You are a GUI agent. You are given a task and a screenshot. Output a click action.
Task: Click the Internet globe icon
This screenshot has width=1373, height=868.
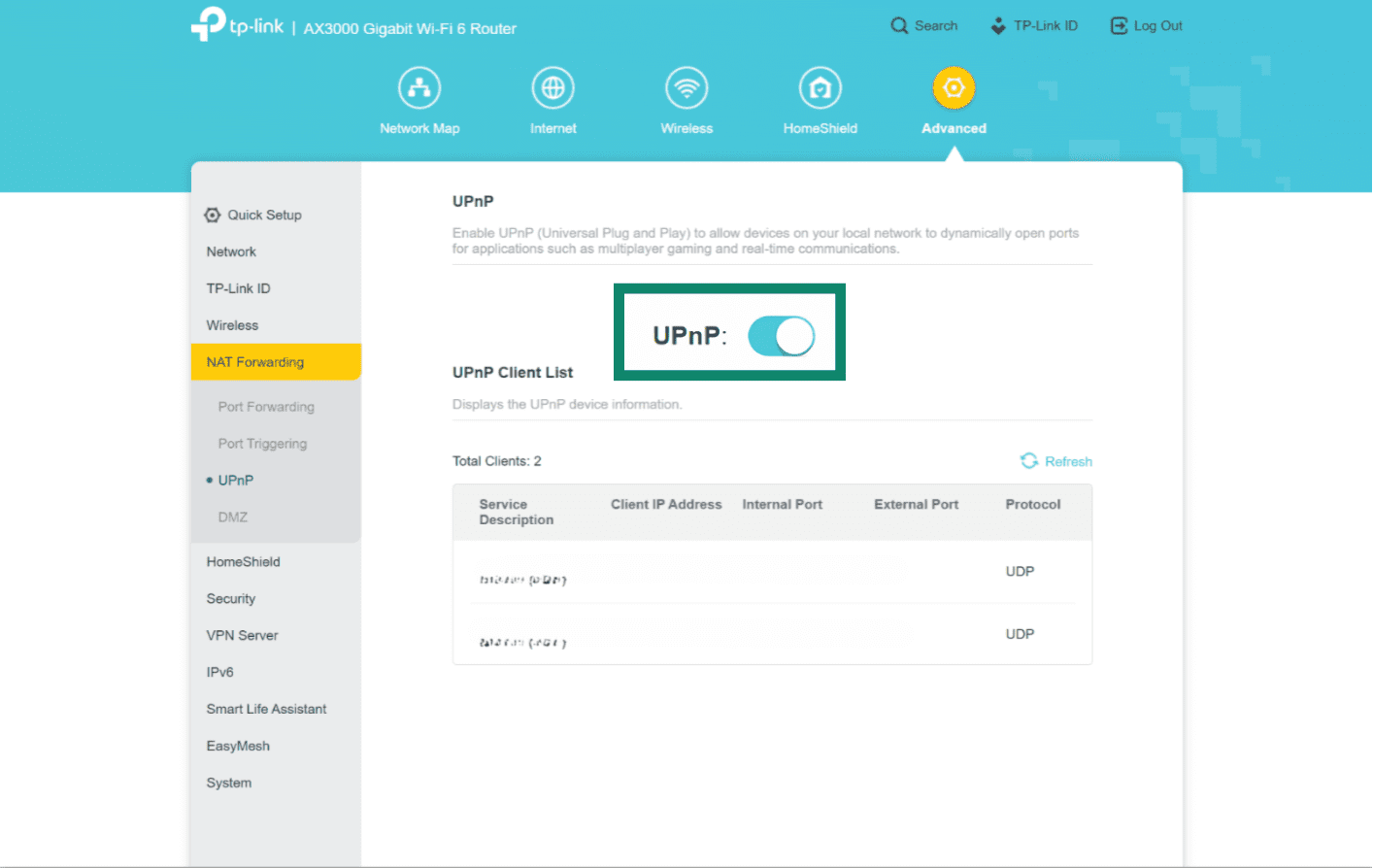(x=553, y=86)
